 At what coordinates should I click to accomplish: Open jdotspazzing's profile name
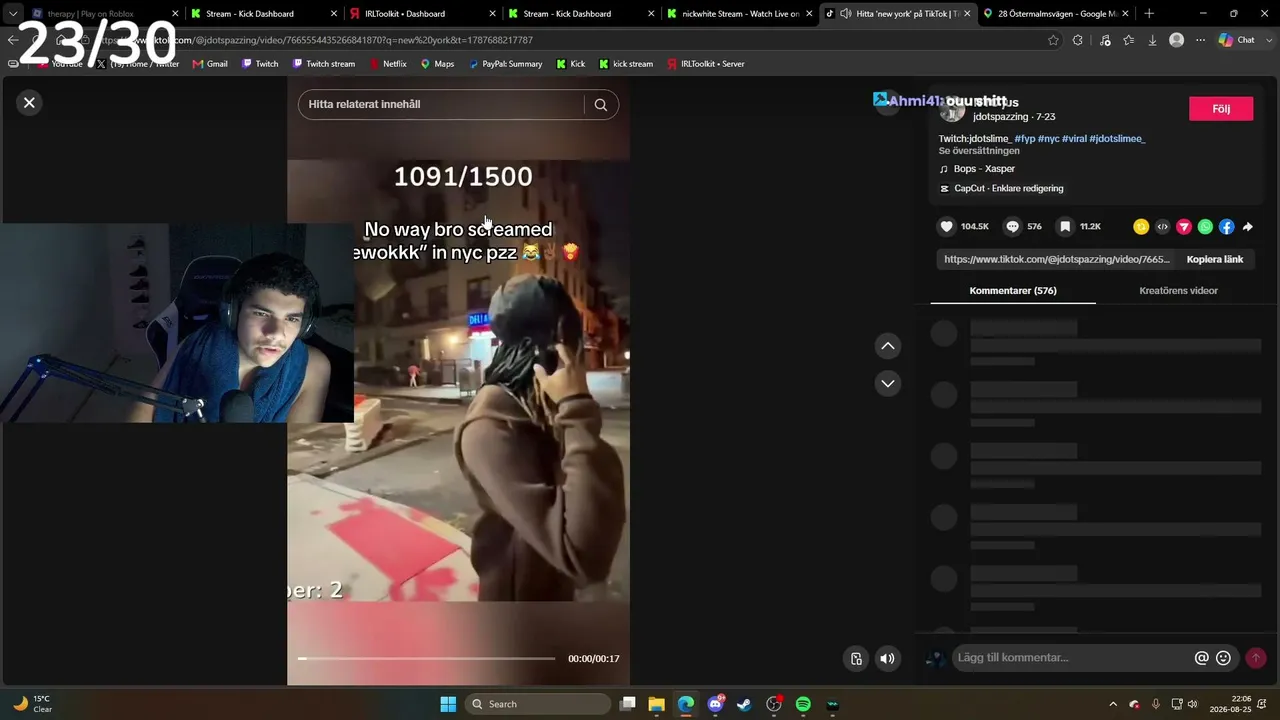(x=1000, y=117)
